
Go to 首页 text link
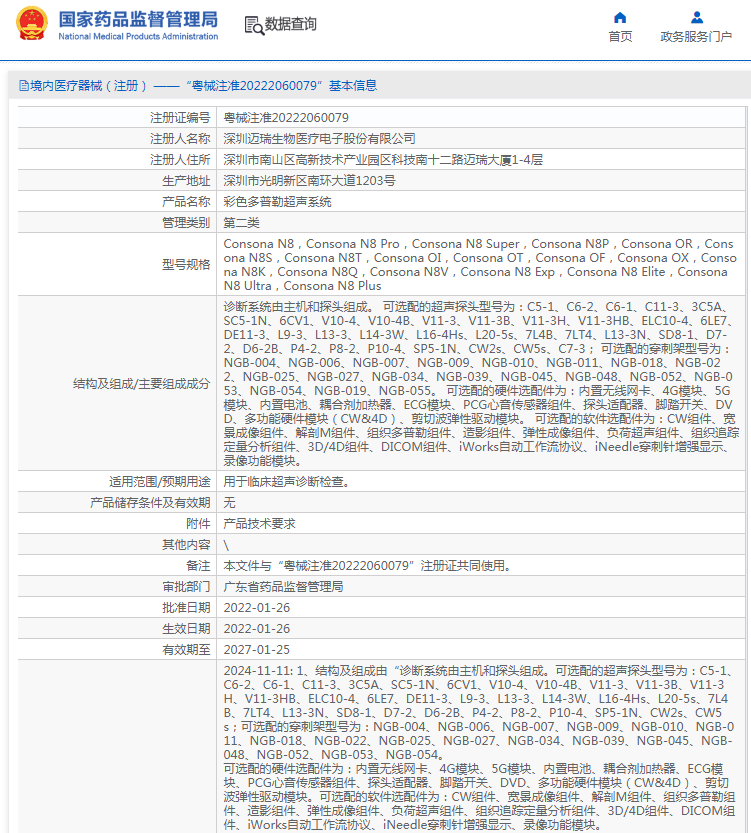tap(620, 37)
